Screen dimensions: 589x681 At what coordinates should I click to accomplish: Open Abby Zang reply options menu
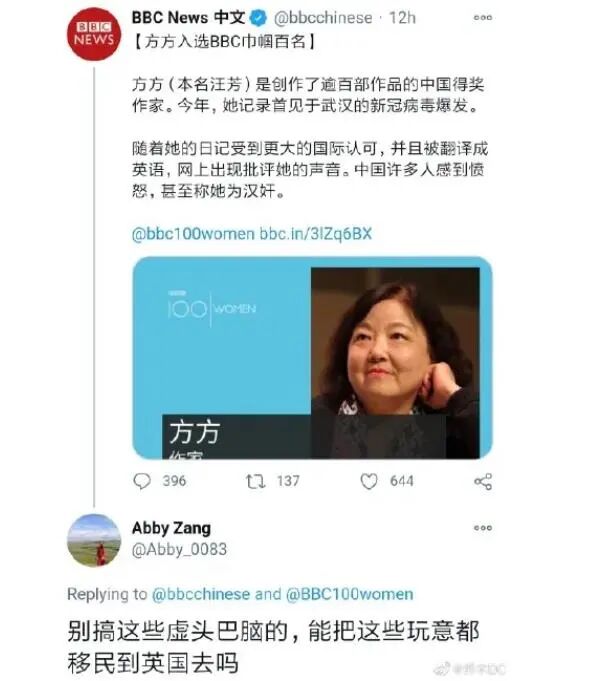pyautogui.click(x=483, y=528)
